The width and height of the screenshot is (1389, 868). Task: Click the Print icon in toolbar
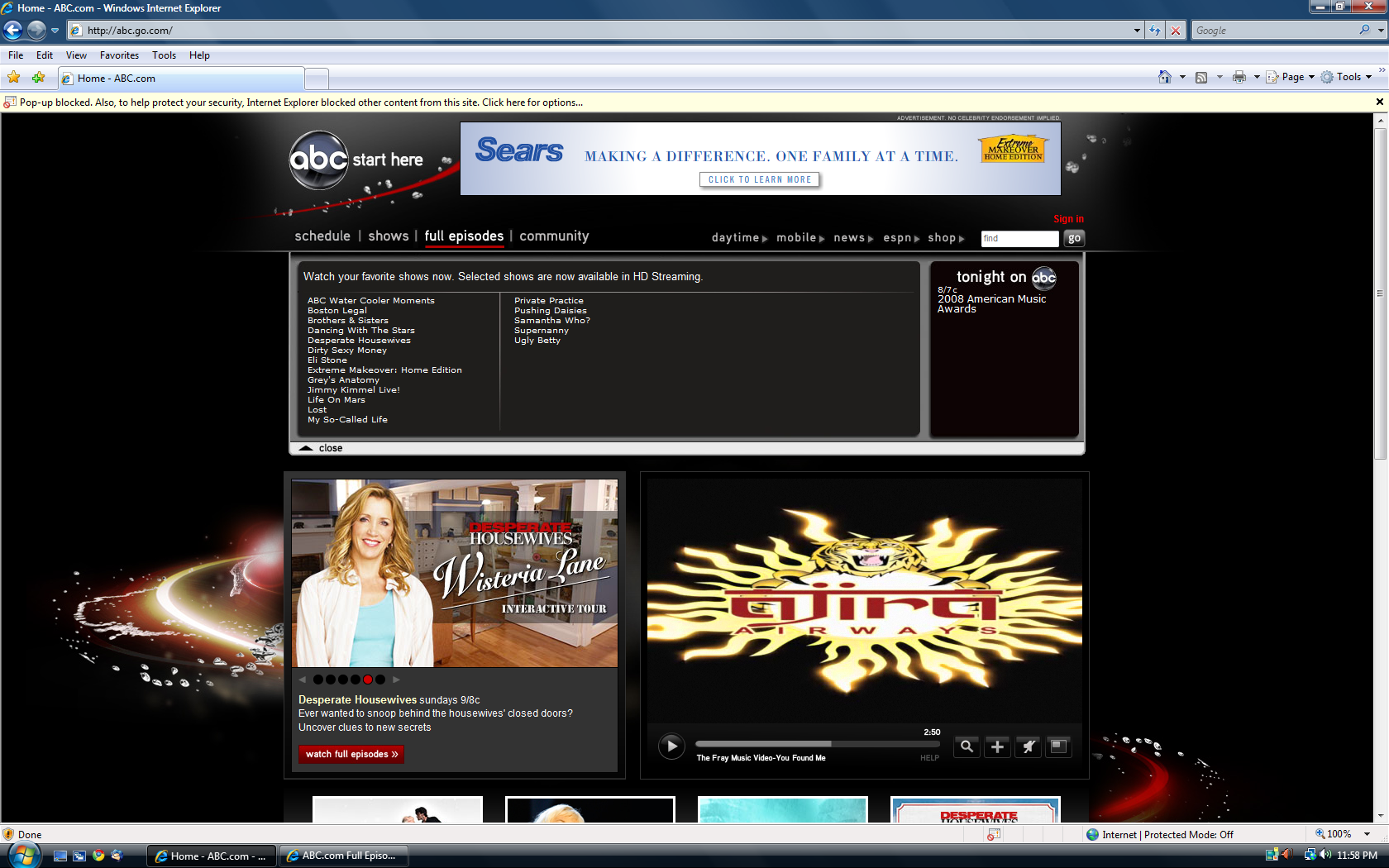pyautogui.click(x=1239, y=77)
